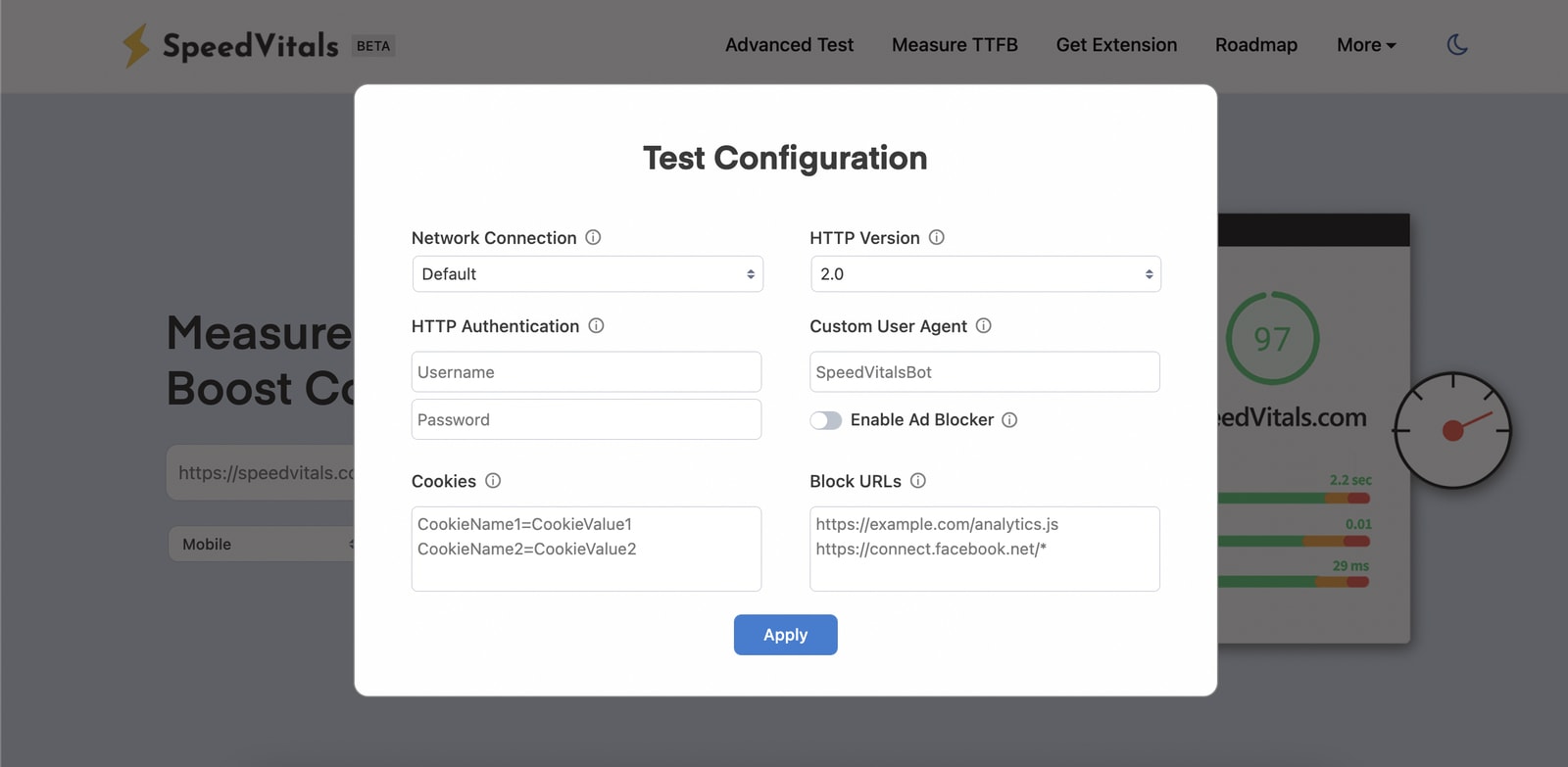Click the info icon beside HTTP Version
Viewport: 1568px width, 767px height.
click(936, 237)
